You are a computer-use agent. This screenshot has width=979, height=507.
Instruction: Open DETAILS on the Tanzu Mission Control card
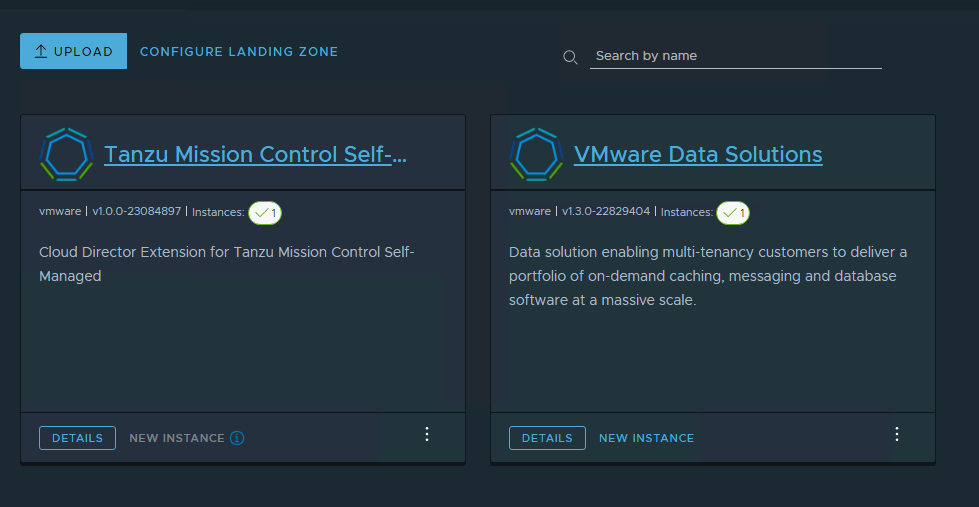point(77,438)
